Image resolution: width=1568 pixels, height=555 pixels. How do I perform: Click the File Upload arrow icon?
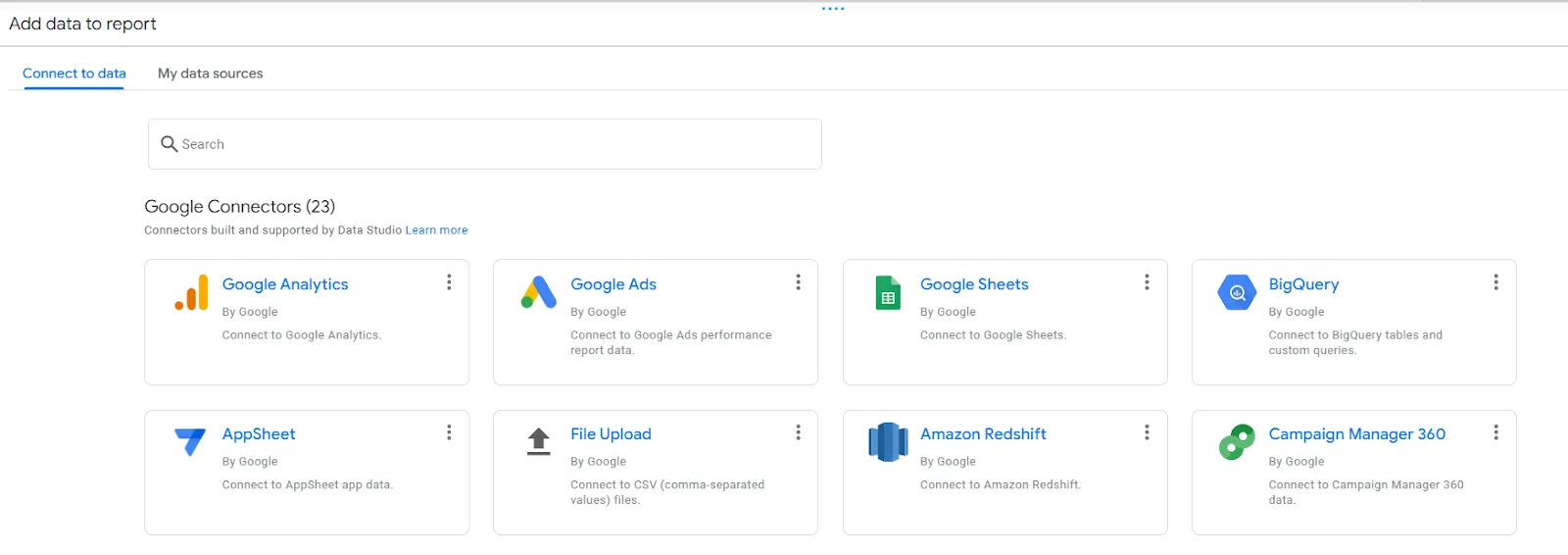point(539,442)
